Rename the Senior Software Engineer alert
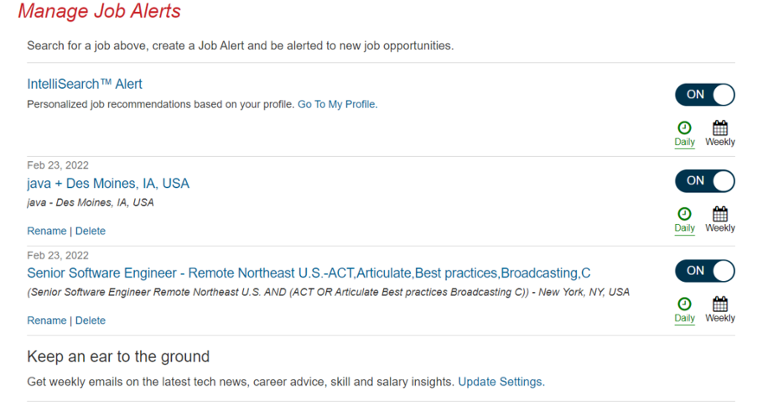 47,320
